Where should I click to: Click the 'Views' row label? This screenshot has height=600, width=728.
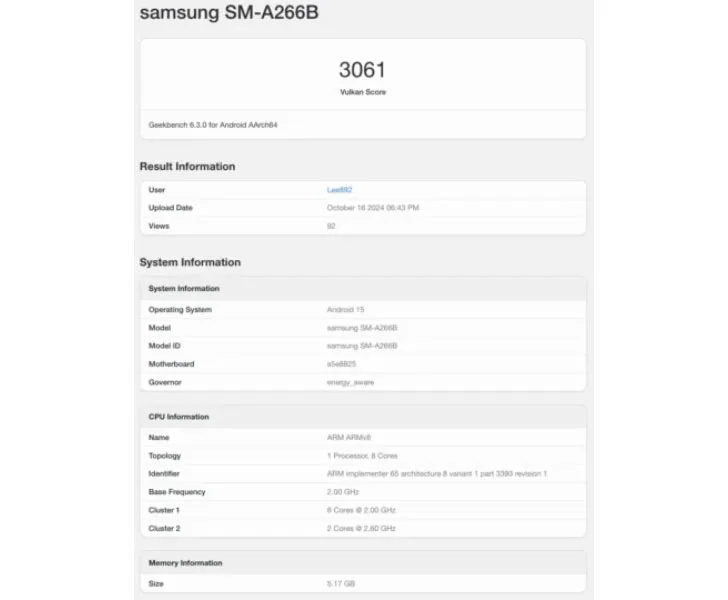point(159,226)
